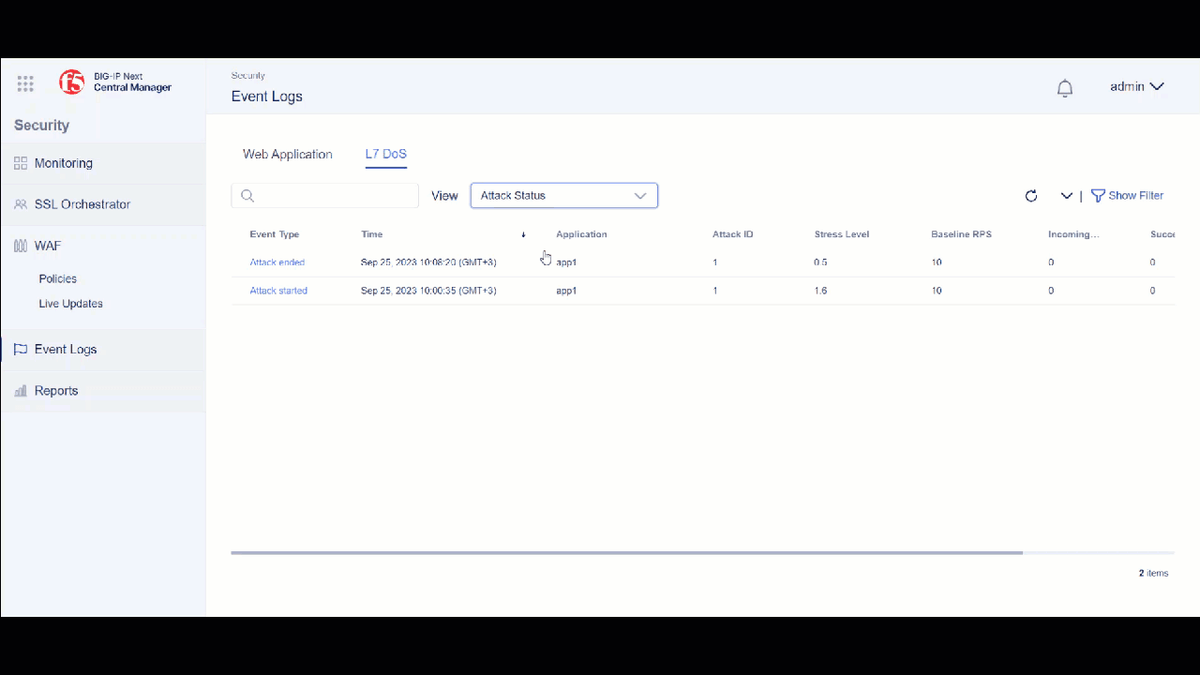
Task: Click the search magnifier icon
Action: (248, 196)
